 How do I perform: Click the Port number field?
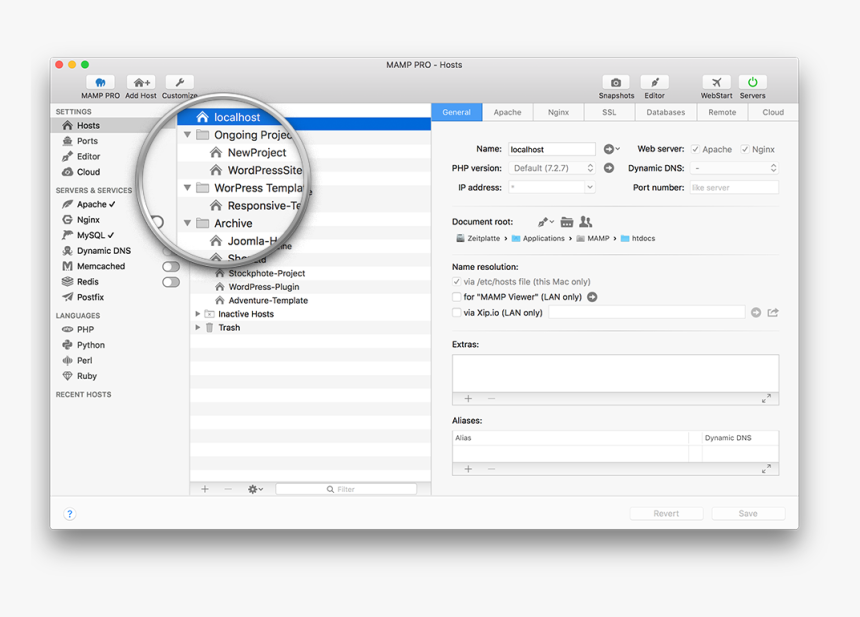point(734,188)
